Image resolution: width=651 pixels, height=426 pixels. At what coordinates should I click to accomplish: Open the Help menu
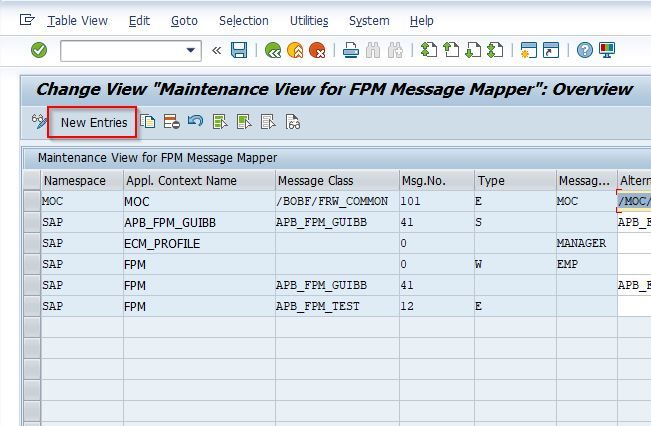(x=421, y=20)
